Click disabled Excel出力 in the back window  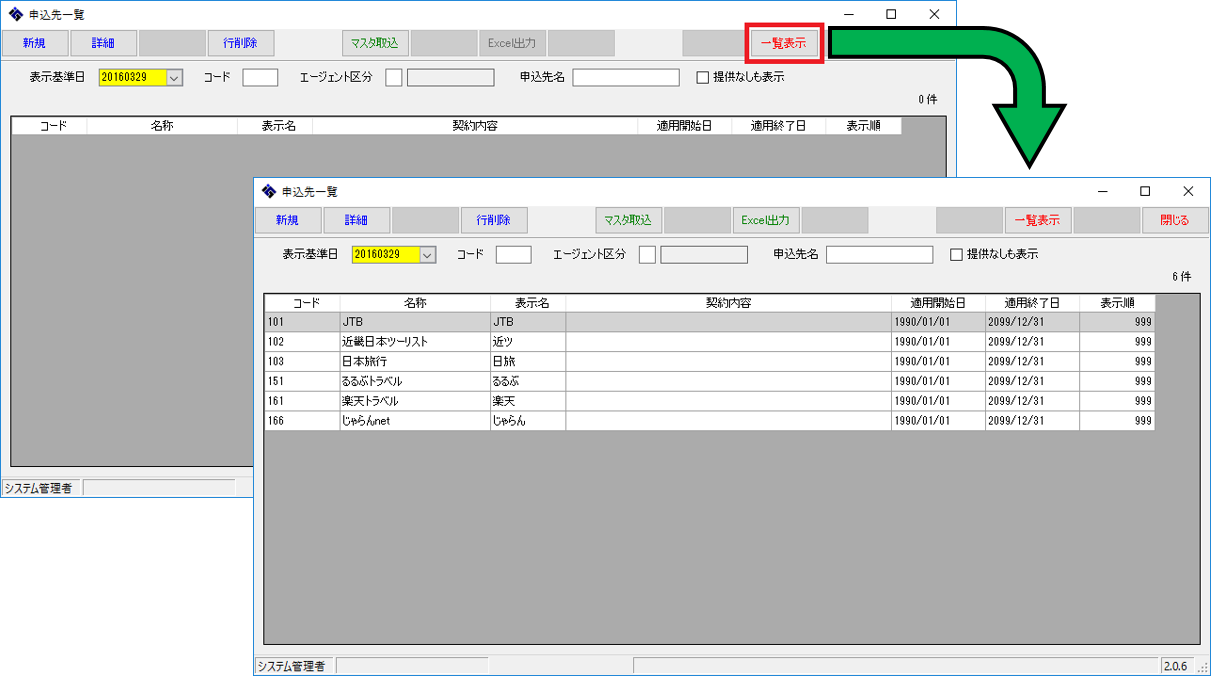coord(512,43)
